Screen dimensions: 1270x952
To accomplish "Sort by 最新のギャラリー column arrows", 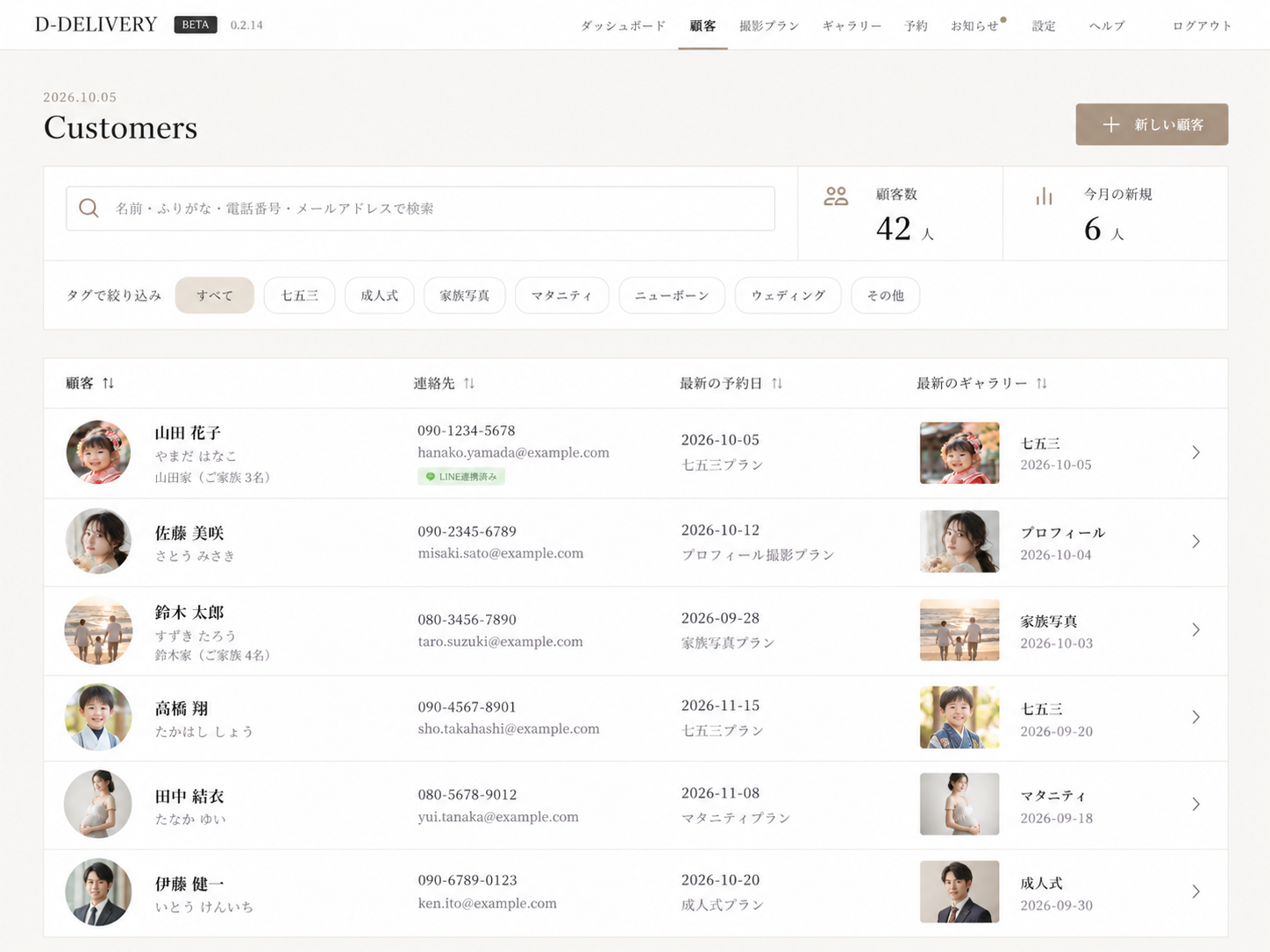I will click(1041, 383).
